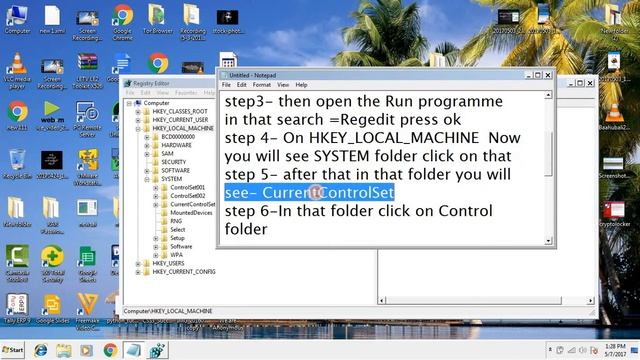Screen dimensions: 640x360
Task: Switch to Notepad taskbar button
Action: 133,350
